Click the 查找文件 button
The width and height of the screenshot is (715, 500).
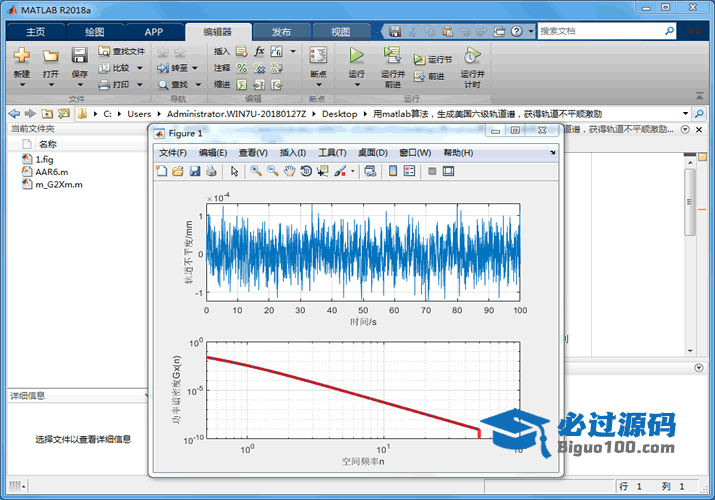tap(121, 51)
